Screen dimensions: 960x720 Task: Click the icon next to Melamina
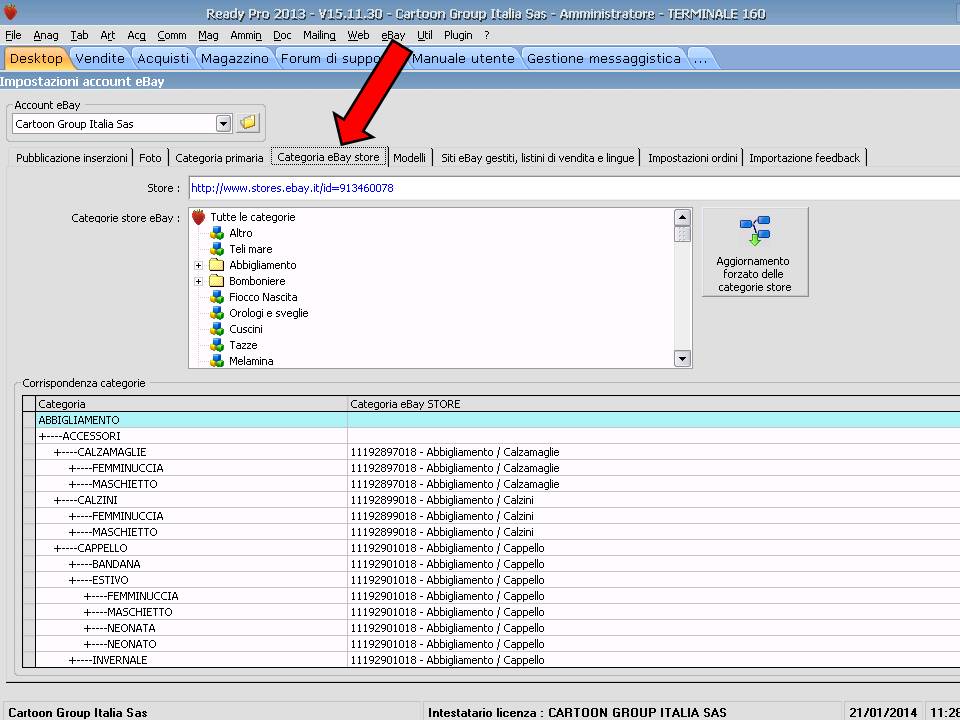[x=217, y=361]
